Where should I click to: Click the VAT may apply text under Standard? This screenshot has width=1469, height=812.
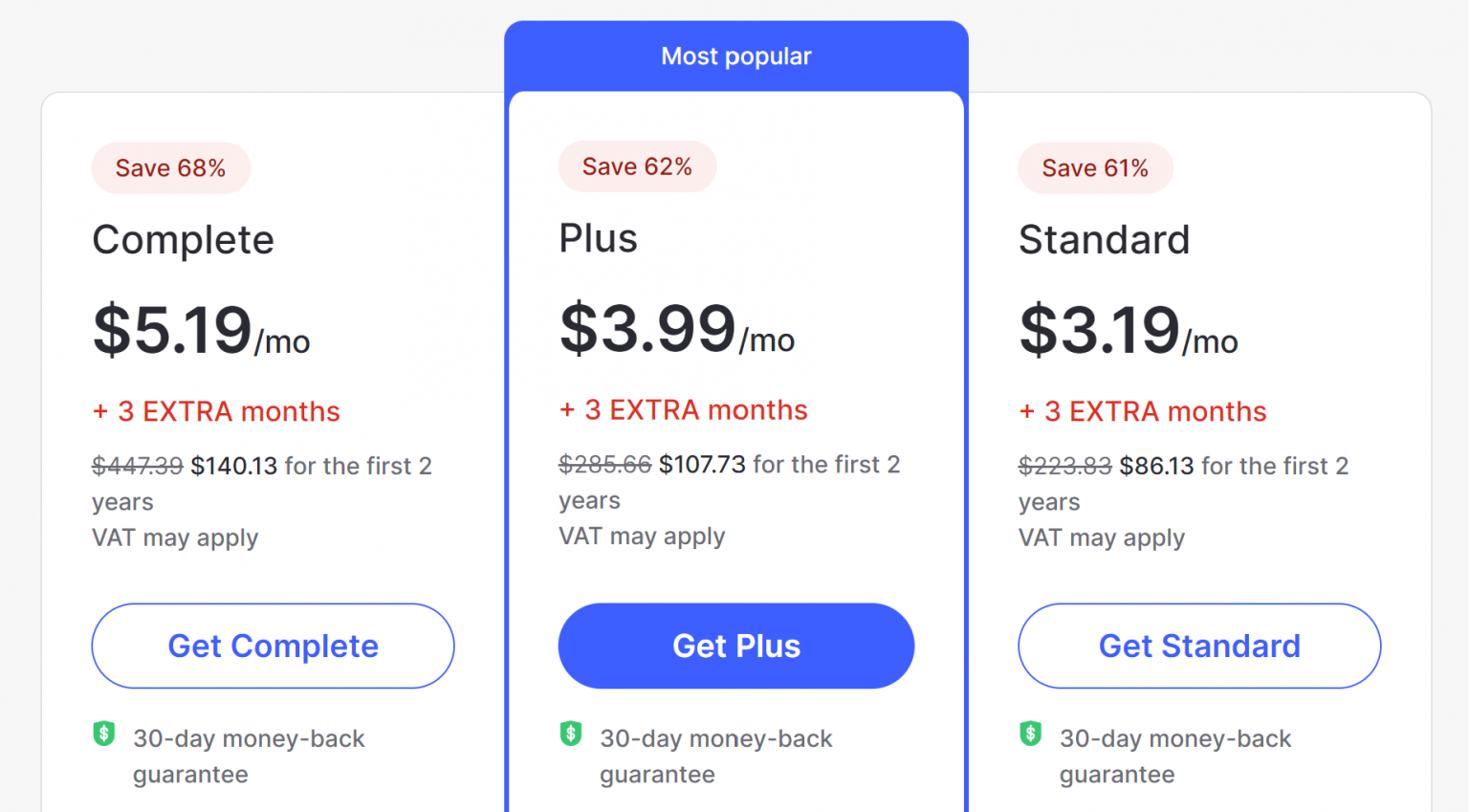1101,538
